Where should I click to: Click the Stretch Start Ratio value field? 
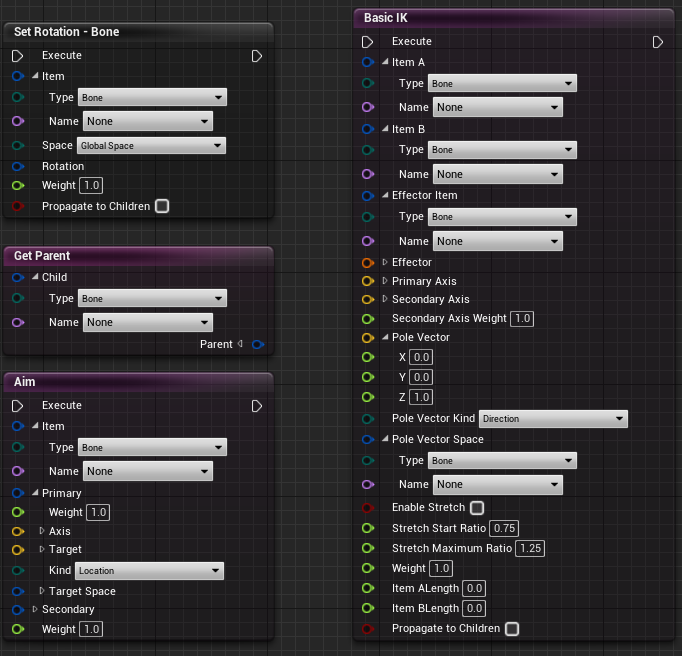coord(504,528)
